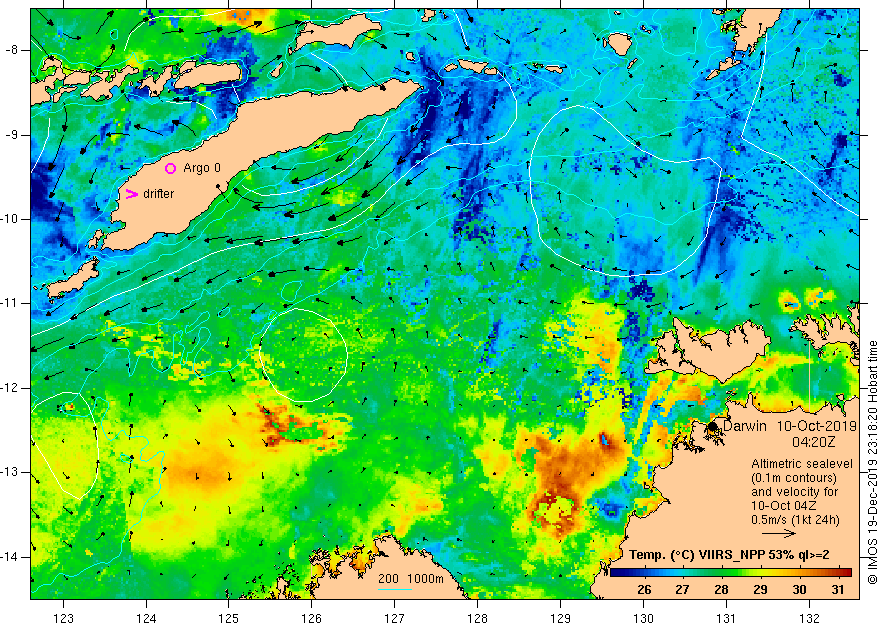Click the magenta Argo 0 circle marker

[x=170, y=168]
